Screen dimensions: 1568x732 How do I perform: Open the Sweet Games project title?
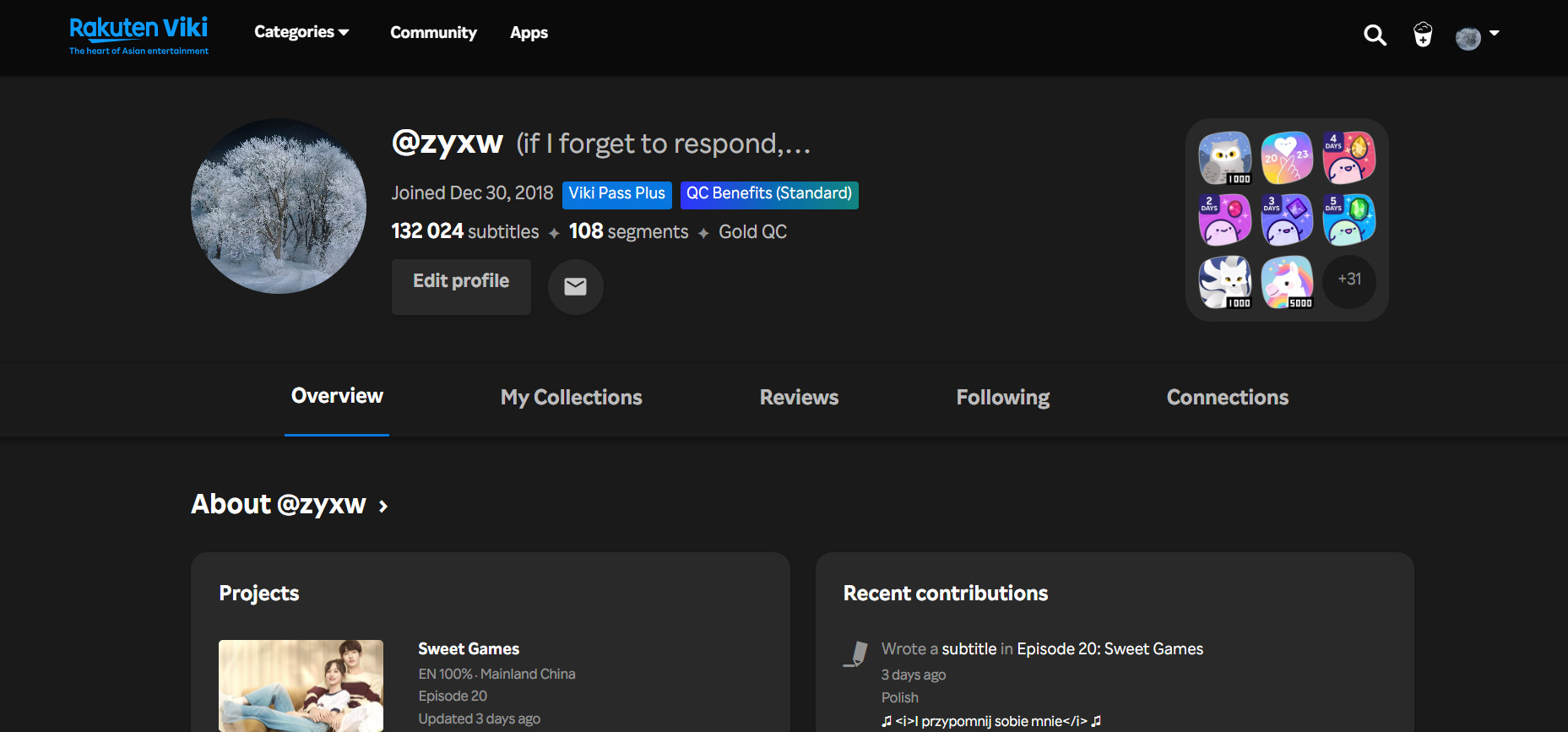point(469,649)
